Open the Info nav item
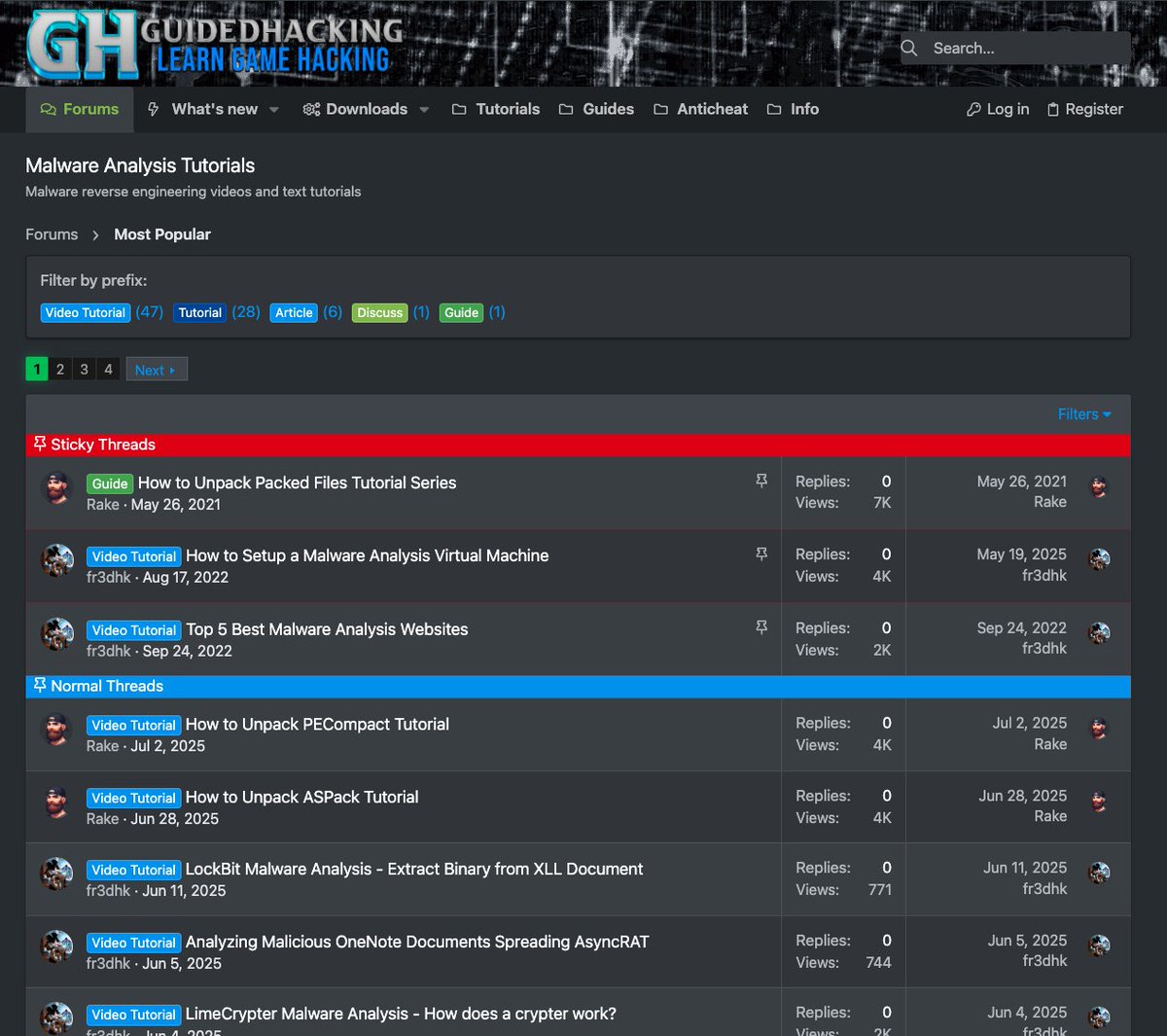Viewport: 1167px width, 1036px height. point(793,109)
